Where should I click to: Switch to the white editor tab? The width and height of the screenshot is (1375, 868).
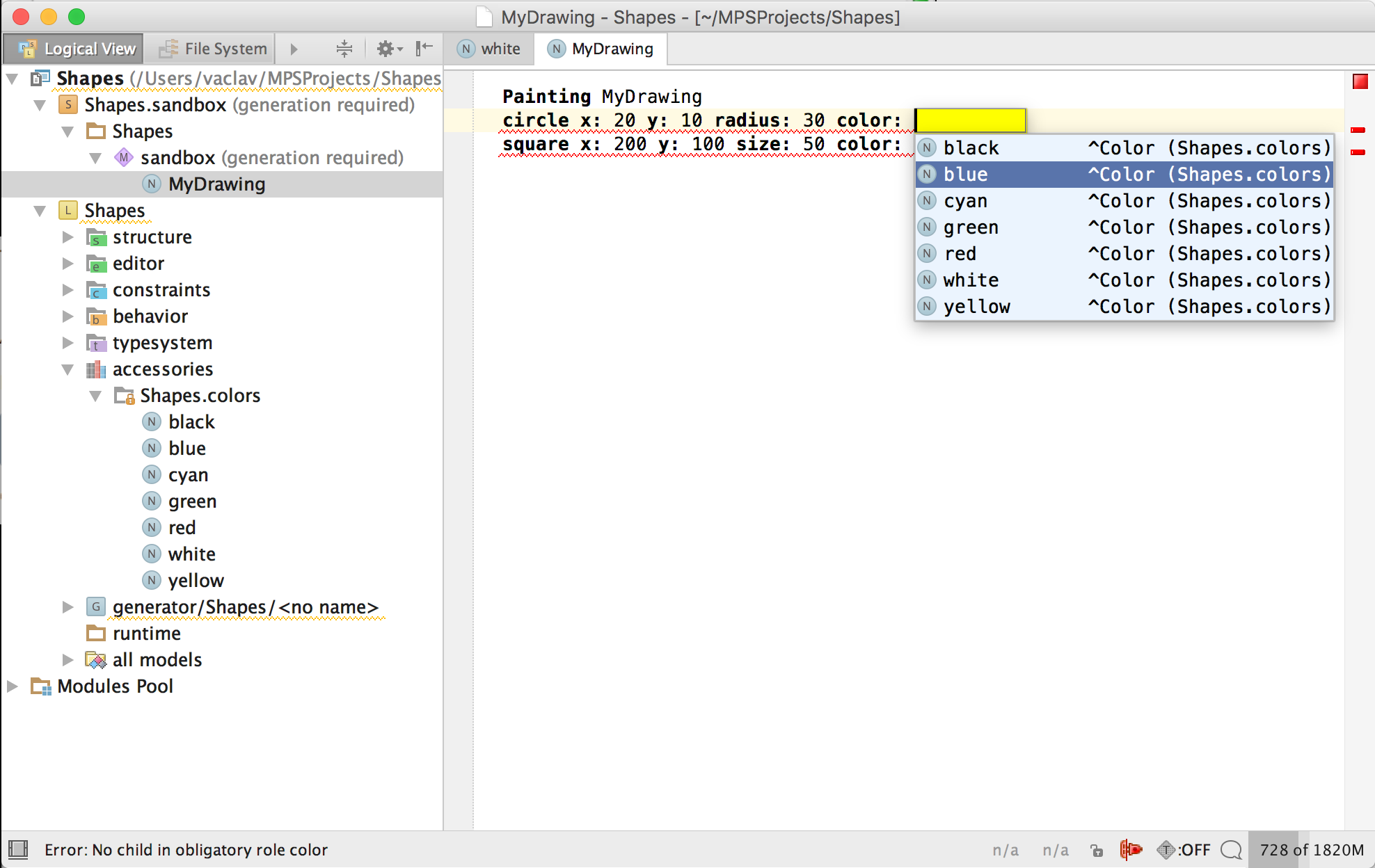(x=489, y=49)
